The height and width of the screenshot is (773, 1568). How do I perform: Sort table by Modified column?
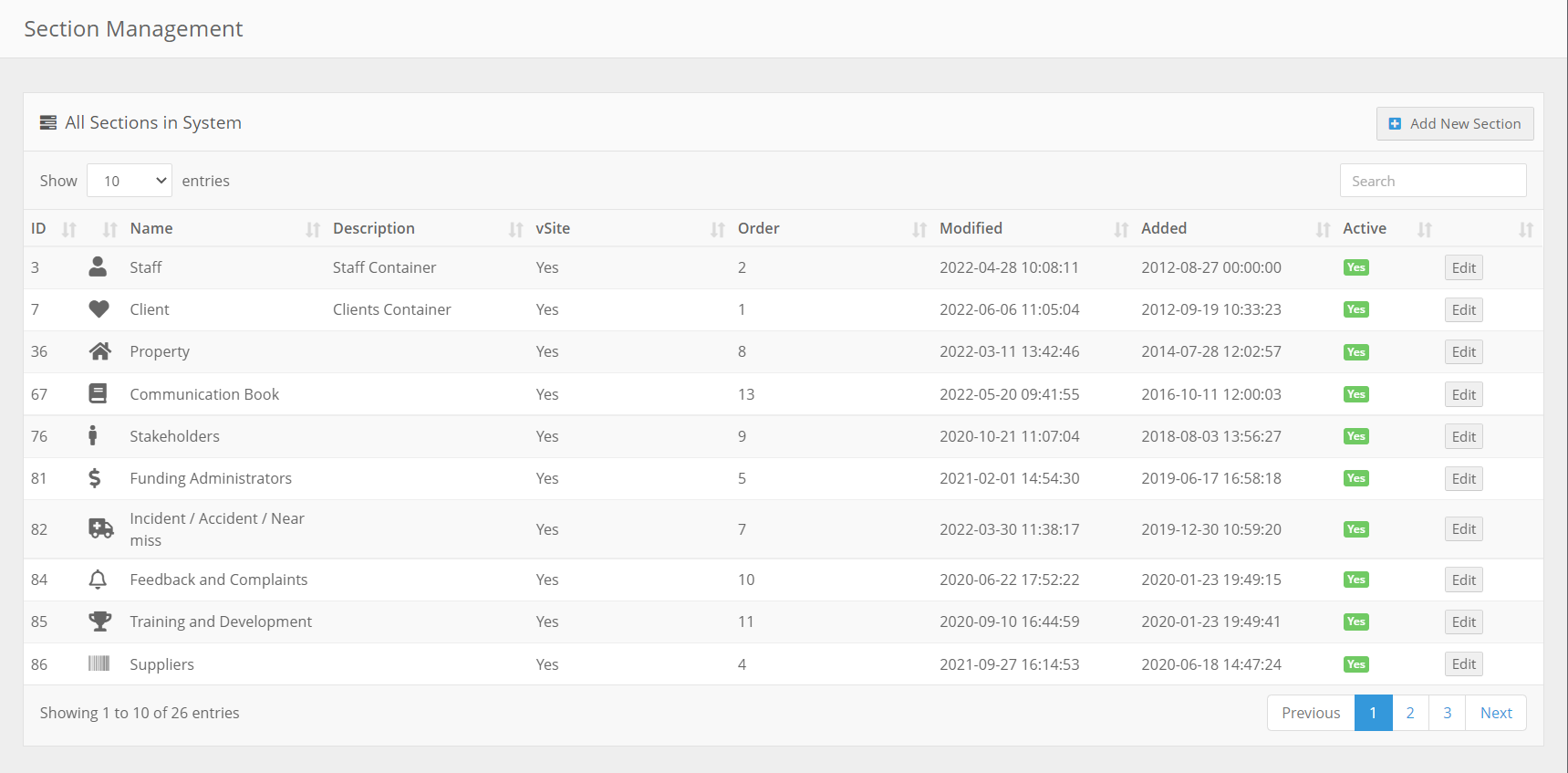pyautogui.click(x=1033, y=228)
